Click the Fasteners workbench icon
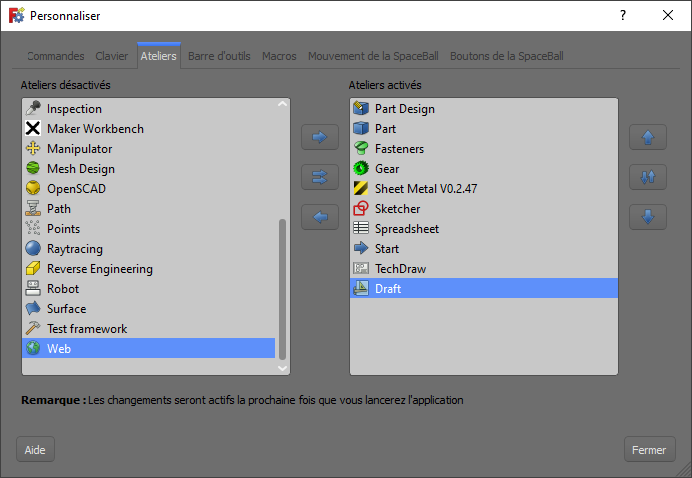Image resolution: width=692 pixels, height=478 pixels. pyautogui.click(x=362, y=148)
